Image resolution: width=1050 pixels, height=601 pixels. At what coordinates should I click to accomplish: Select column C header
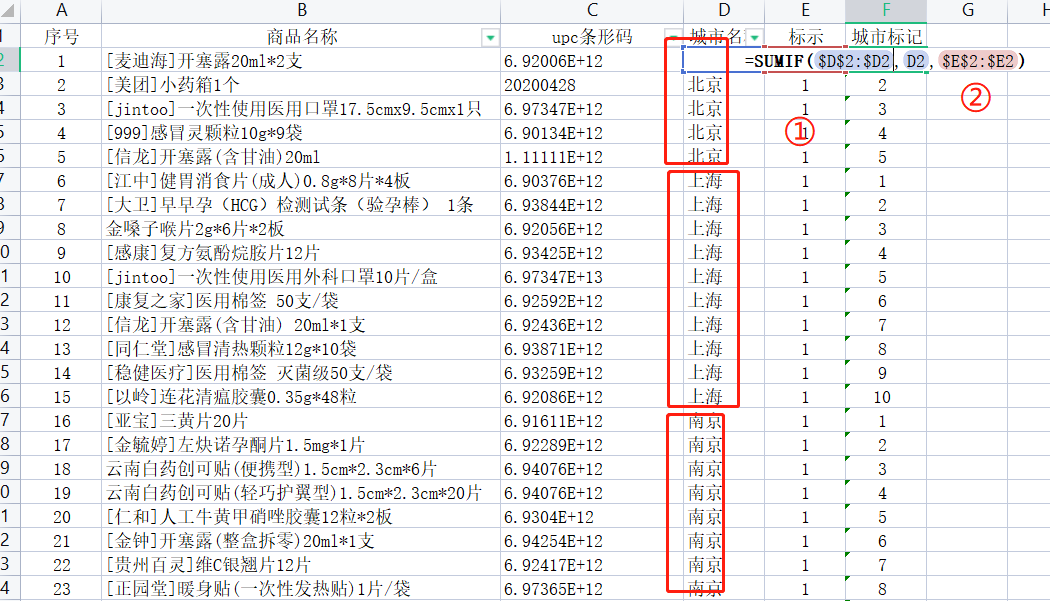click(x=592, y=10)
